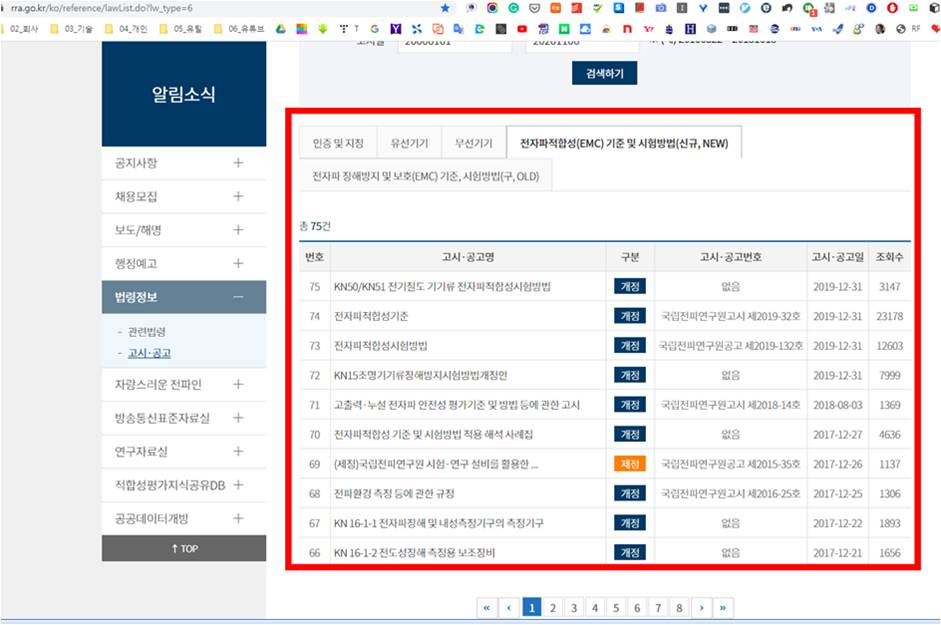Screen dimensions: 941x625
Task: Open the Edge 'e' bookmark icon
Action: (x=480, y=29)
